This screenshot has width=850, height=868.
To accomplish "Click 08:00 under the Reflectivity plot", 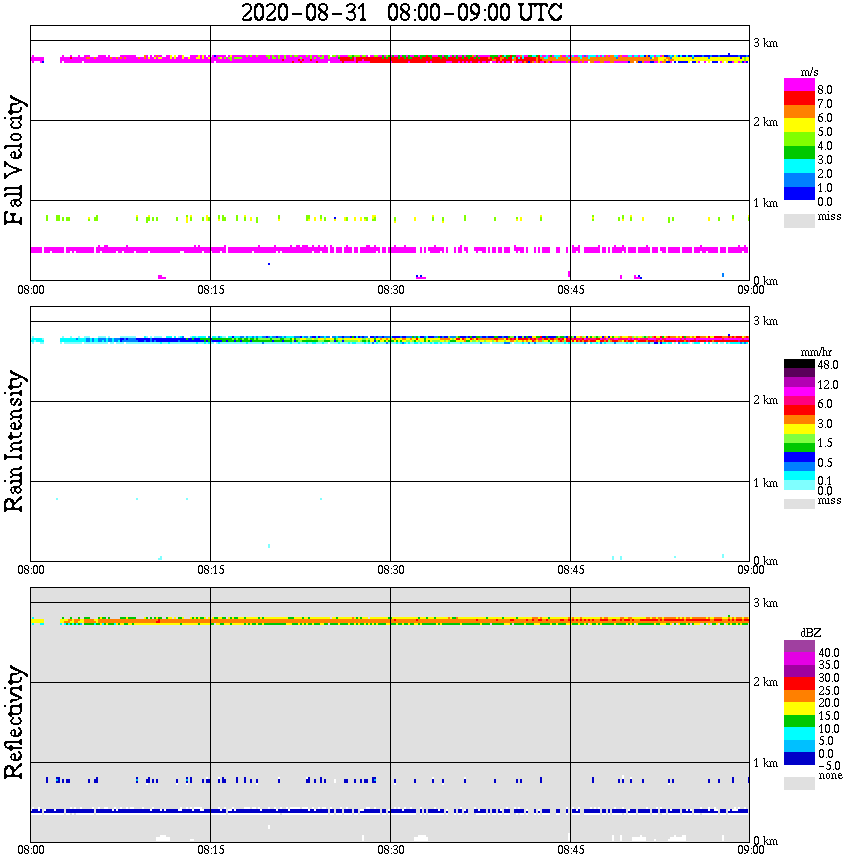I will click(x=31, y=850).
